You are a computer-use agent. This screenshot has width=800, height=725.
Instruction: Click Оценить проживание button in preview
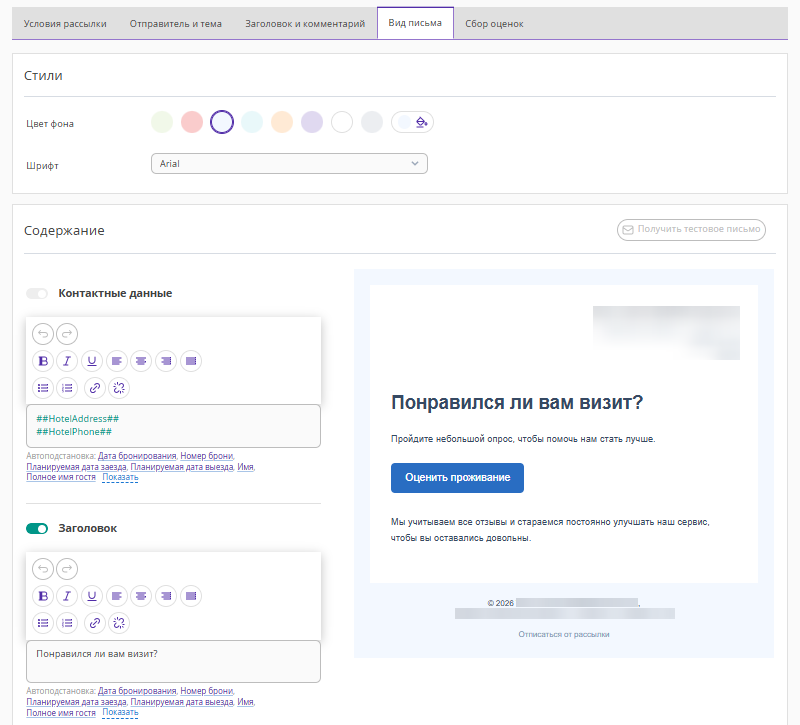[x=457, y=478]
